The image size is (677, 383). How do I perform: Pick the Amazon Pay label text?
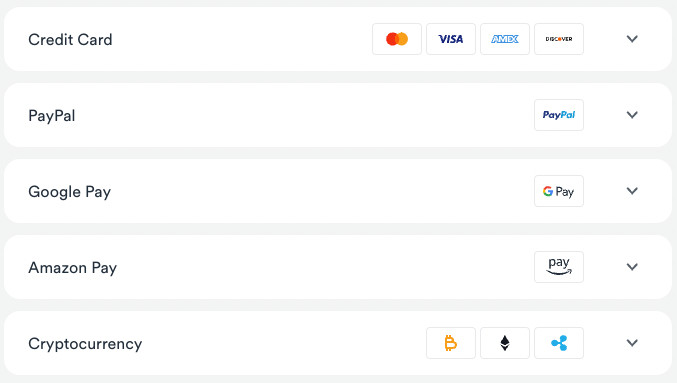coord(73,268)
